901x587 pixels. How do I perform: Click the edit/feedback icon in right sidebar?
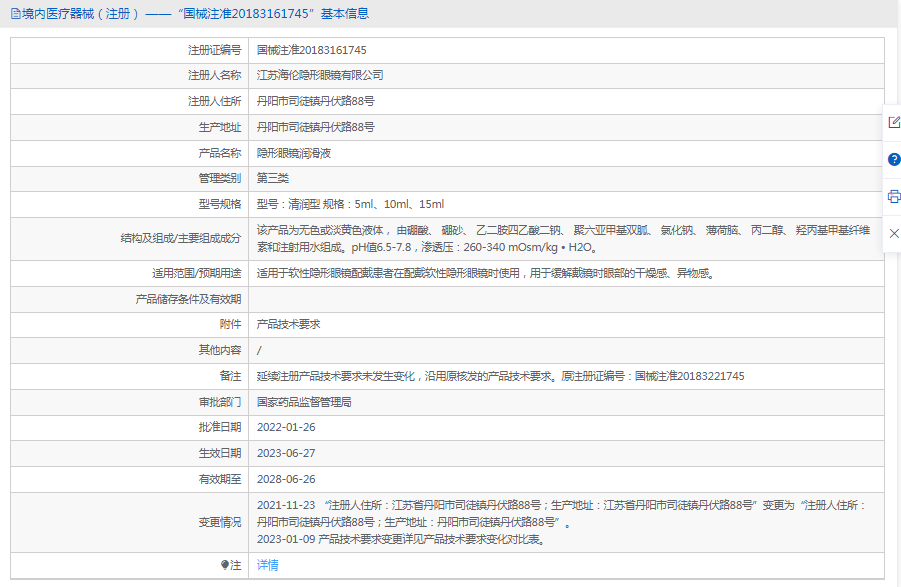point(894,122)
